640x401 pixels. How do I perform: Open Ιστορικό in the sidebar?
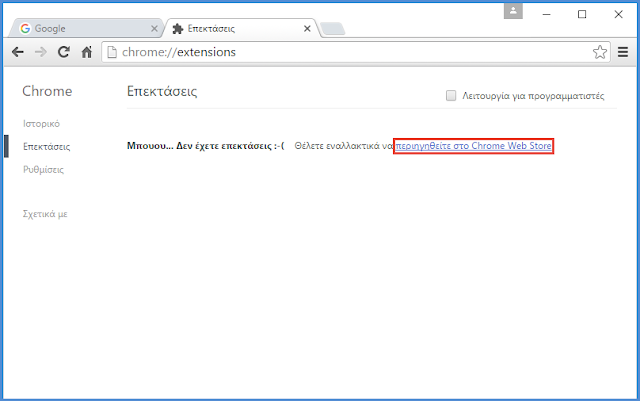41,124
